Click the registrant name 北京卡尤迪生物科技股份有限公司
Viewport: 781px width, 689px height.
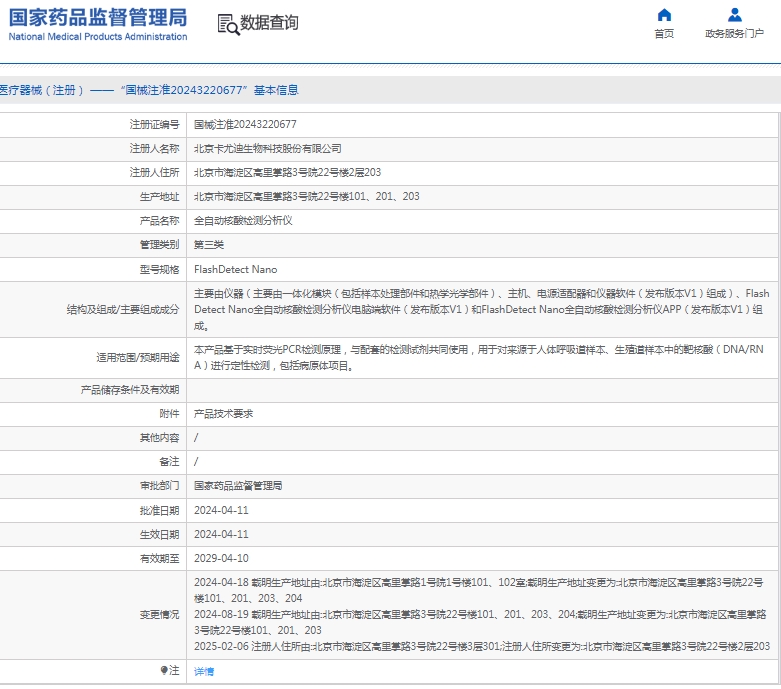(267, 149)
